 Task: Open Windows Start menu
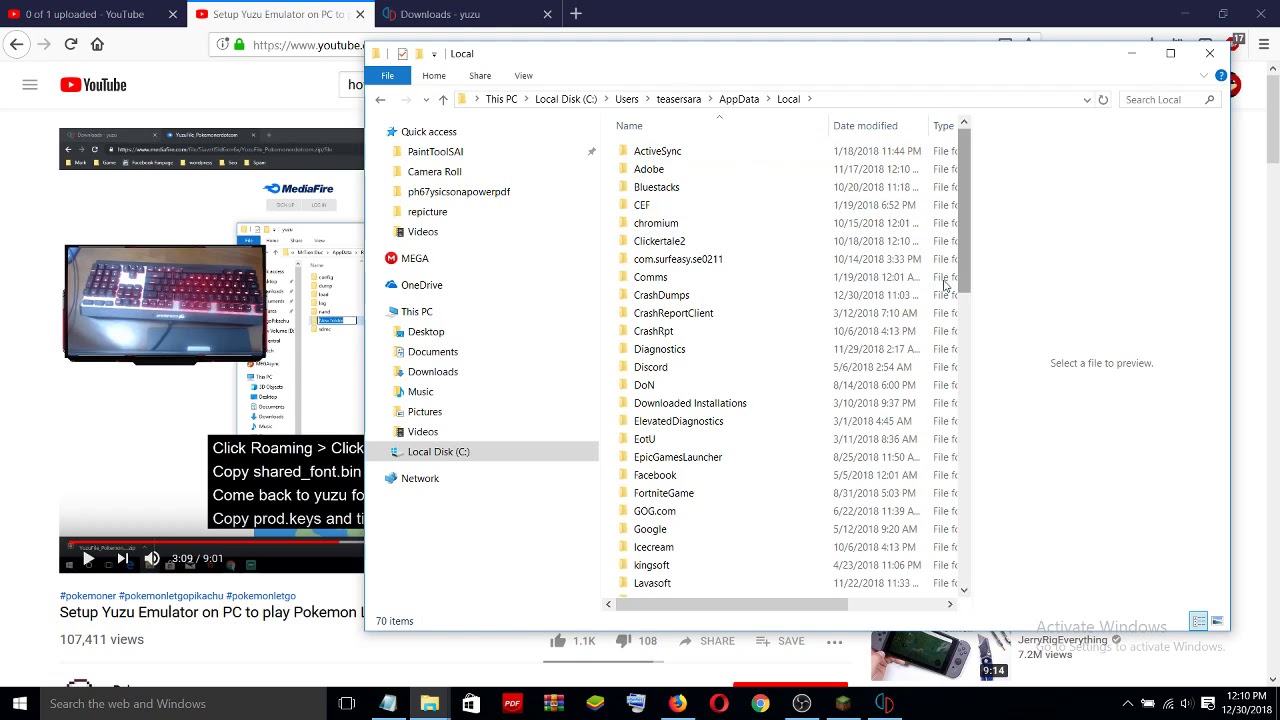(x=19, y=704)
